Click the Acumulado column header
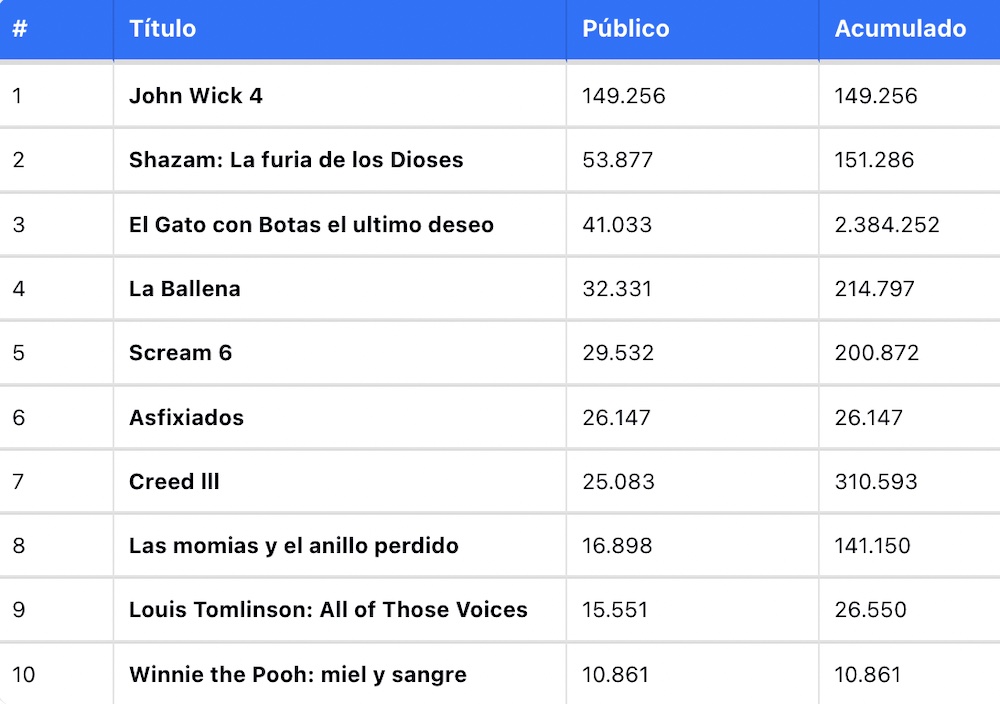1000x704 pixels. pyautogui.click(x=900, y=29)
